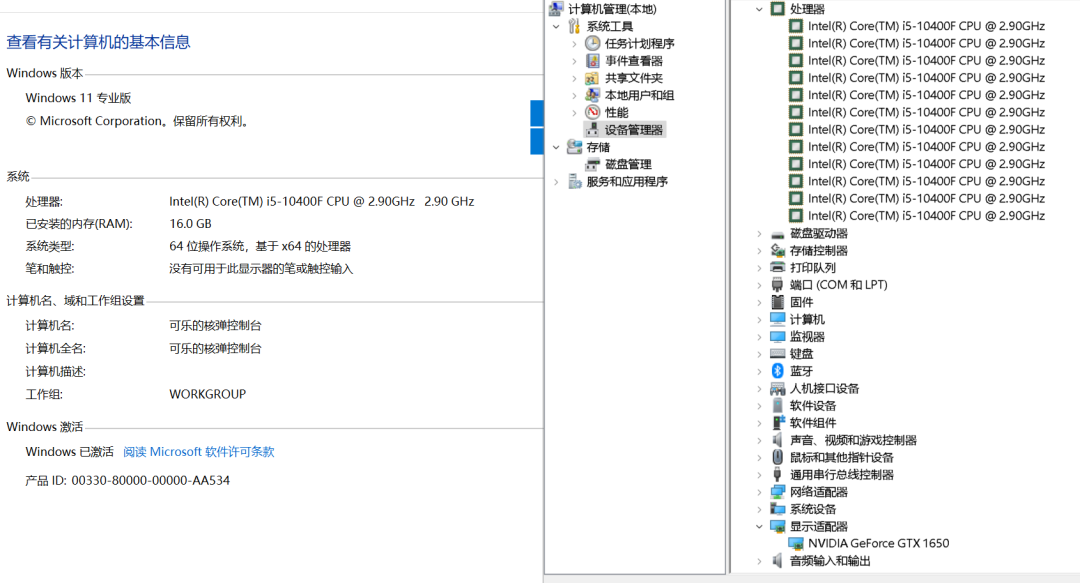Click the 通用串行总线控制器 USB icon
Screen dimensions: 1080x583
click(x=778, y=475)
